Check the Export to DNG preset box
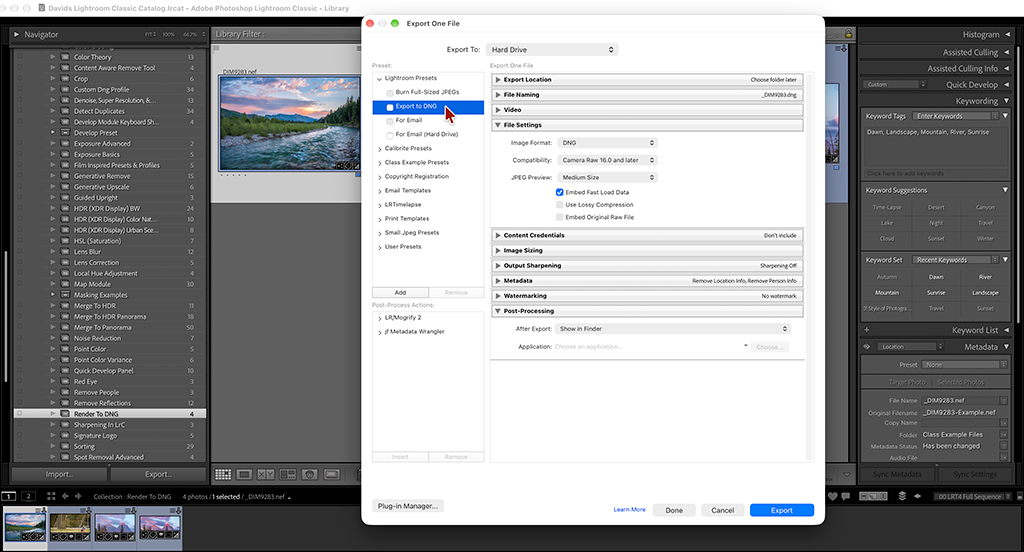Screen dimensions: 1024x552 click(x=390, y=107)
